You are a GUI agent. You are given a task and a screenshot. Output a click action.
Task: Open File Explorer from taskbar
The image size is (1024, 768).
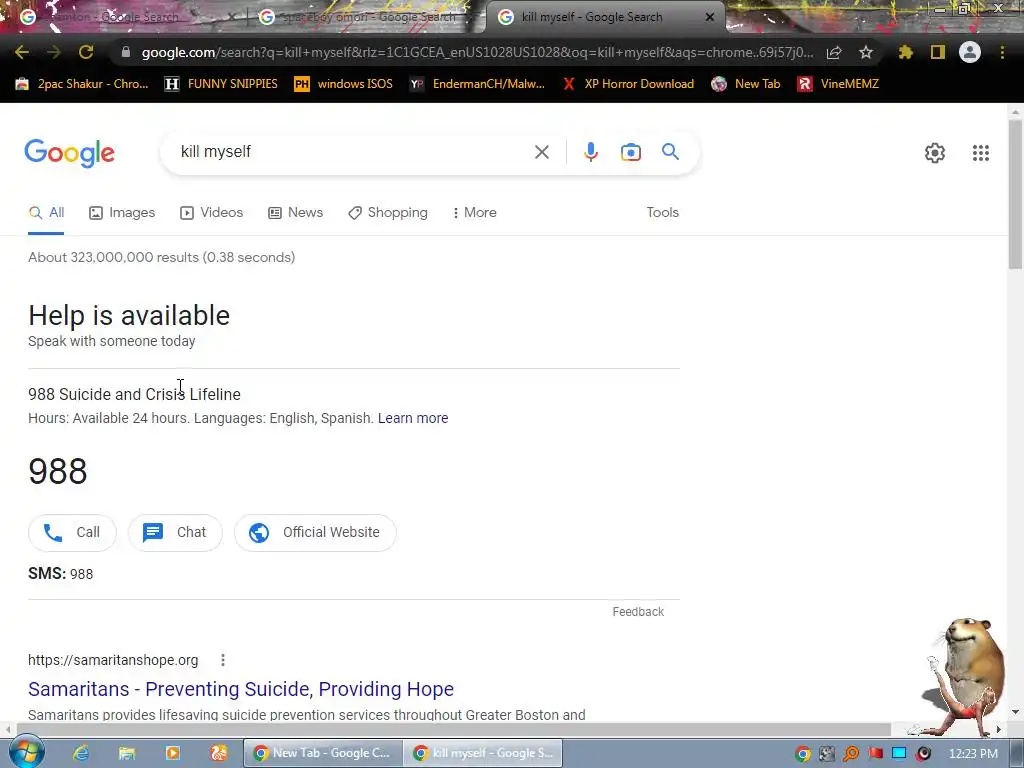[127, 754]
